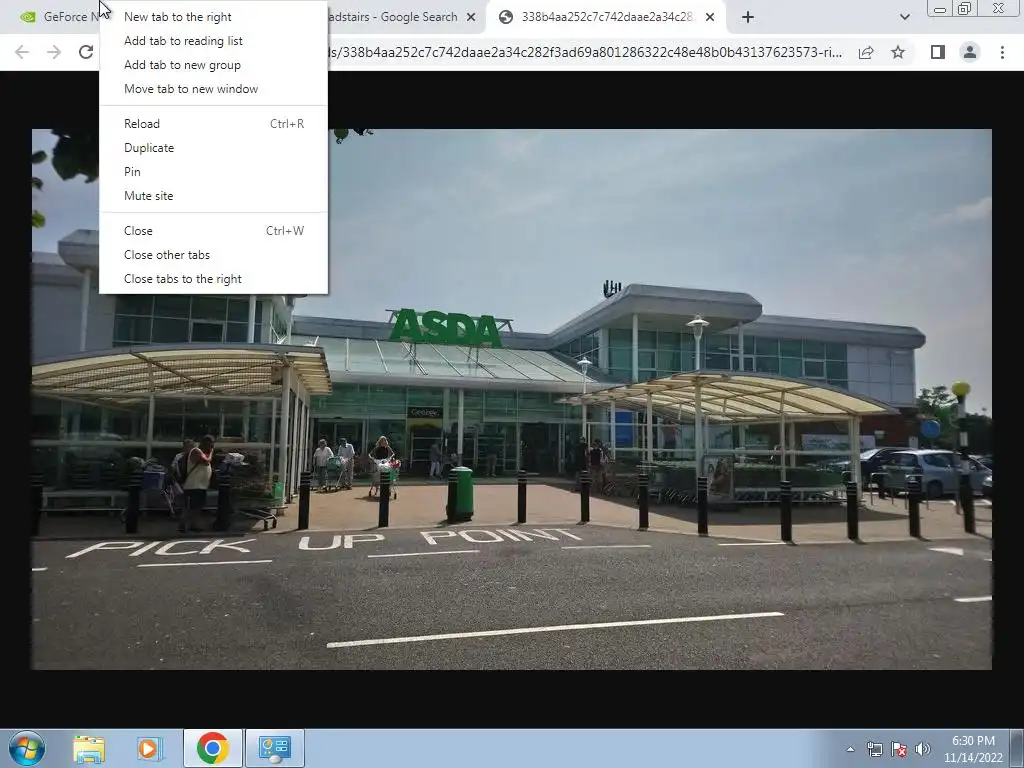Select 'Add tab to new group'
Image resolution: width=1024 pixels, height=768 pixels.
pos(213,65)
